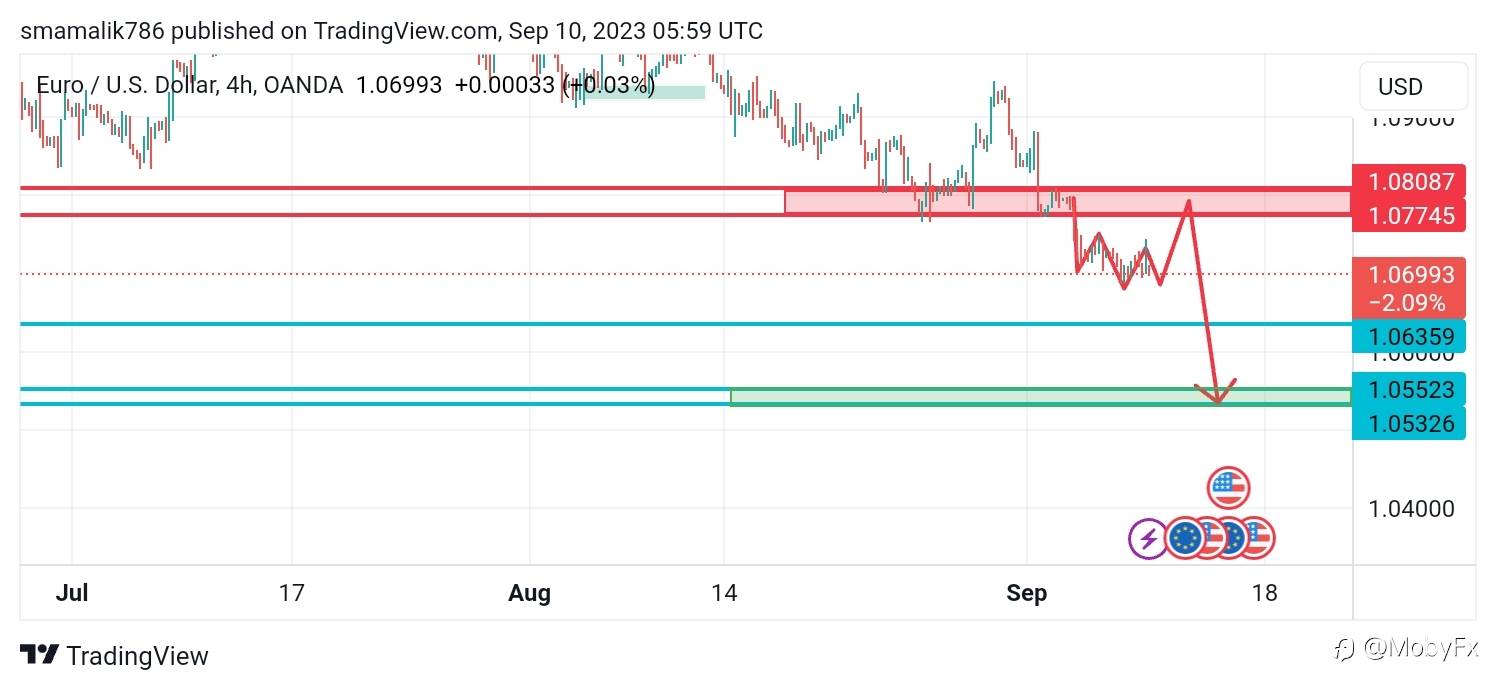Viewport: 1496px width, 690px height.
Task: Click the purple lightning bolt event icon
Action: coord(1148,539)
